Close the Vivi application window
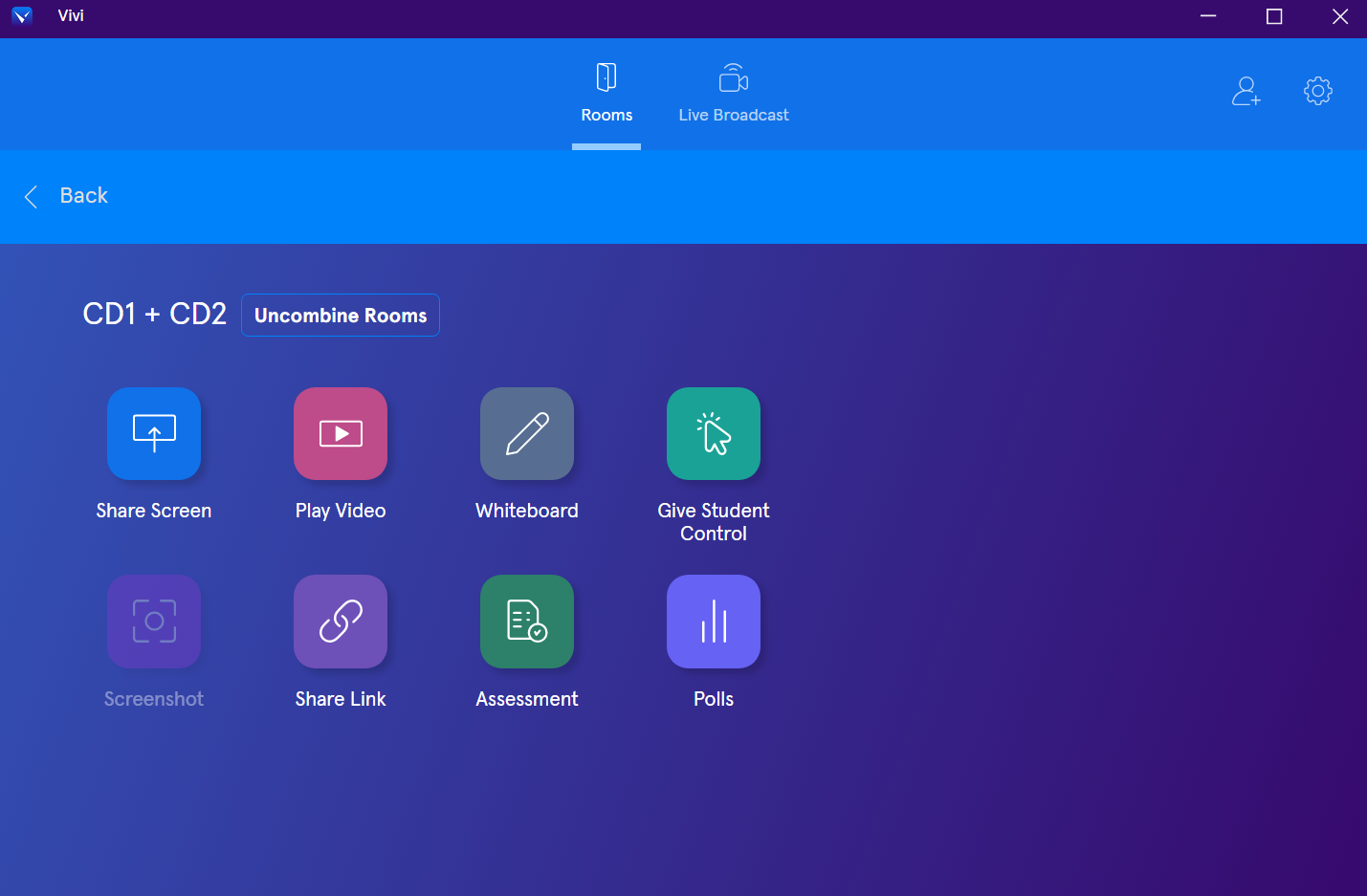The height and width of the screenshot is (896, 1367). click(x=1340, y=16)
